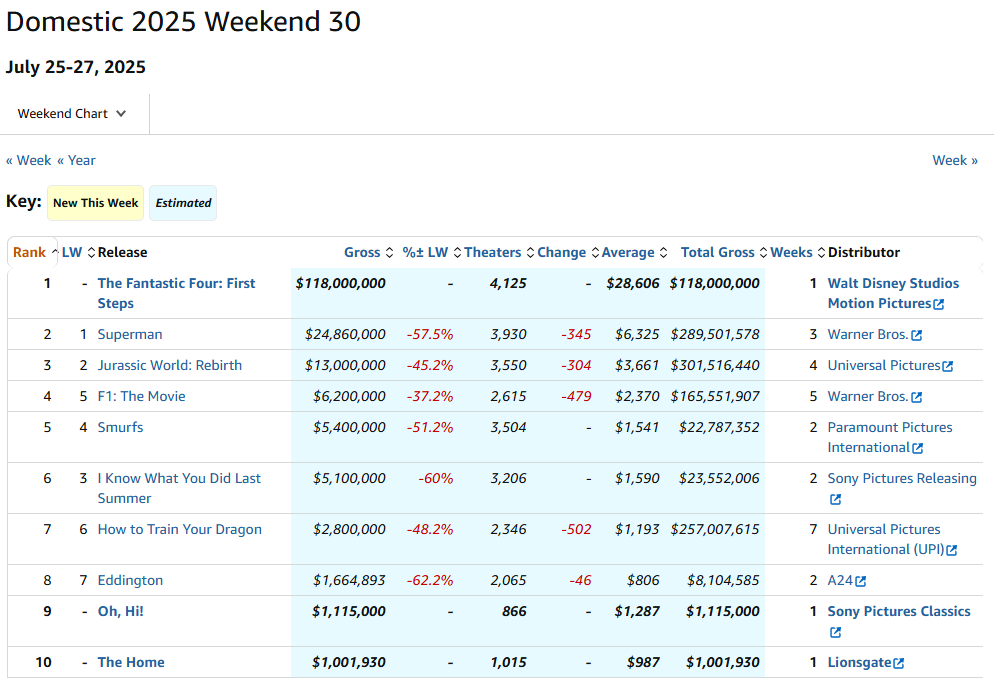994x678 pixels.
Task: Sort by Weeks column header
Action: (x=797, y=252)
